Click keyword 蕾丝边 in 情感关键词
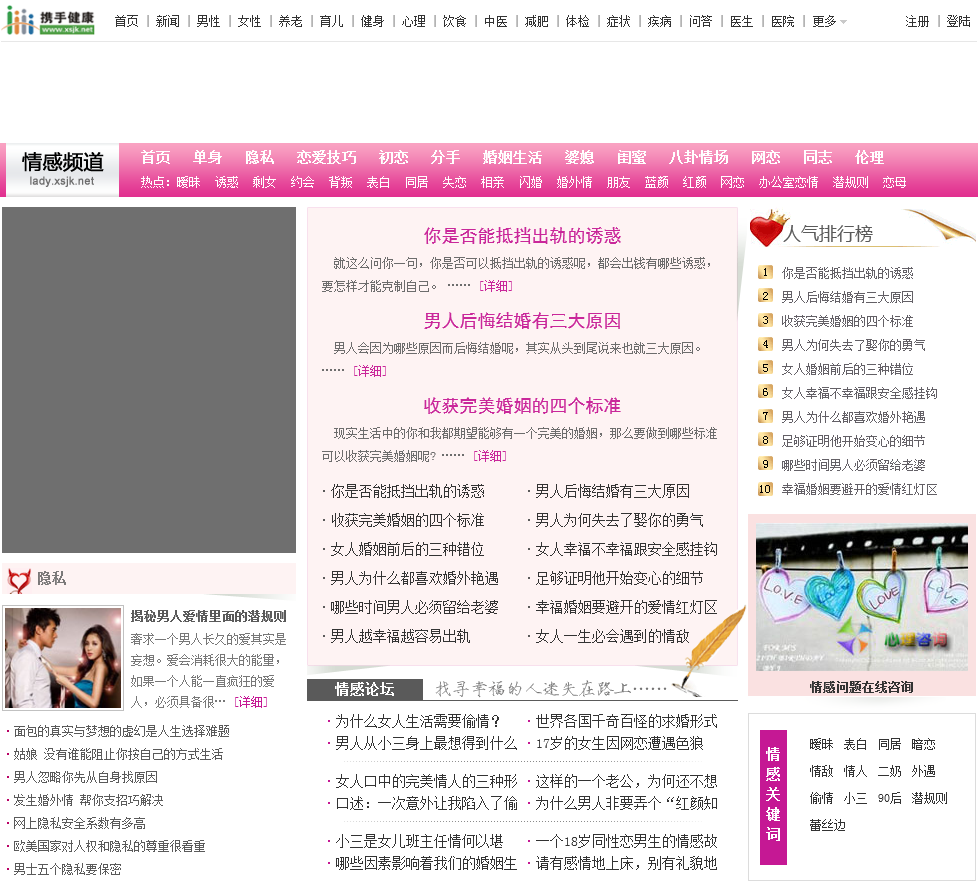This screenshot has height=889, width=978. coord(827,825)
